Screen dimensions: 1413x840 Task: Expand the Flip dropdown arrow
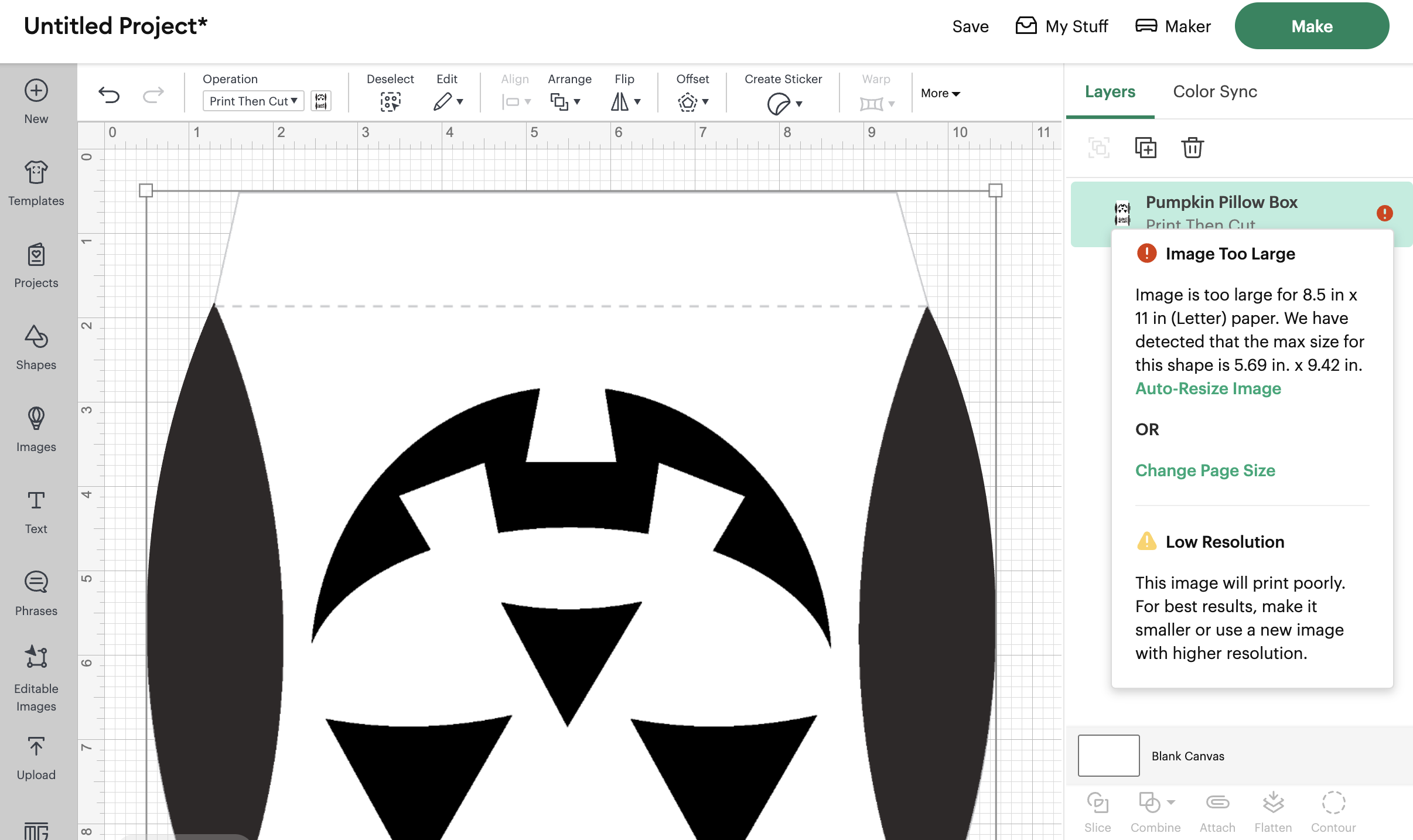tap(637, 102)
